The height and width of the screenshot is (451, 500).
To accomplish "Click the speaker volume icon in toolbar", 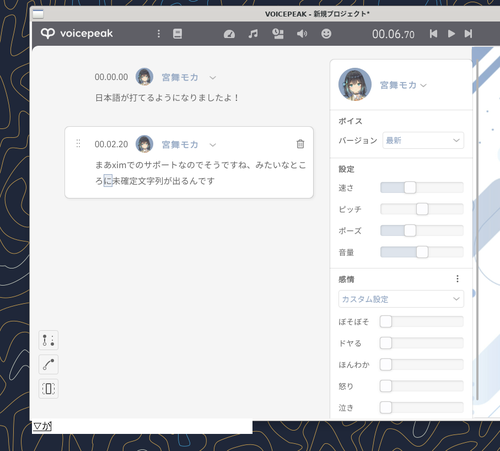I will pos(302,34).
